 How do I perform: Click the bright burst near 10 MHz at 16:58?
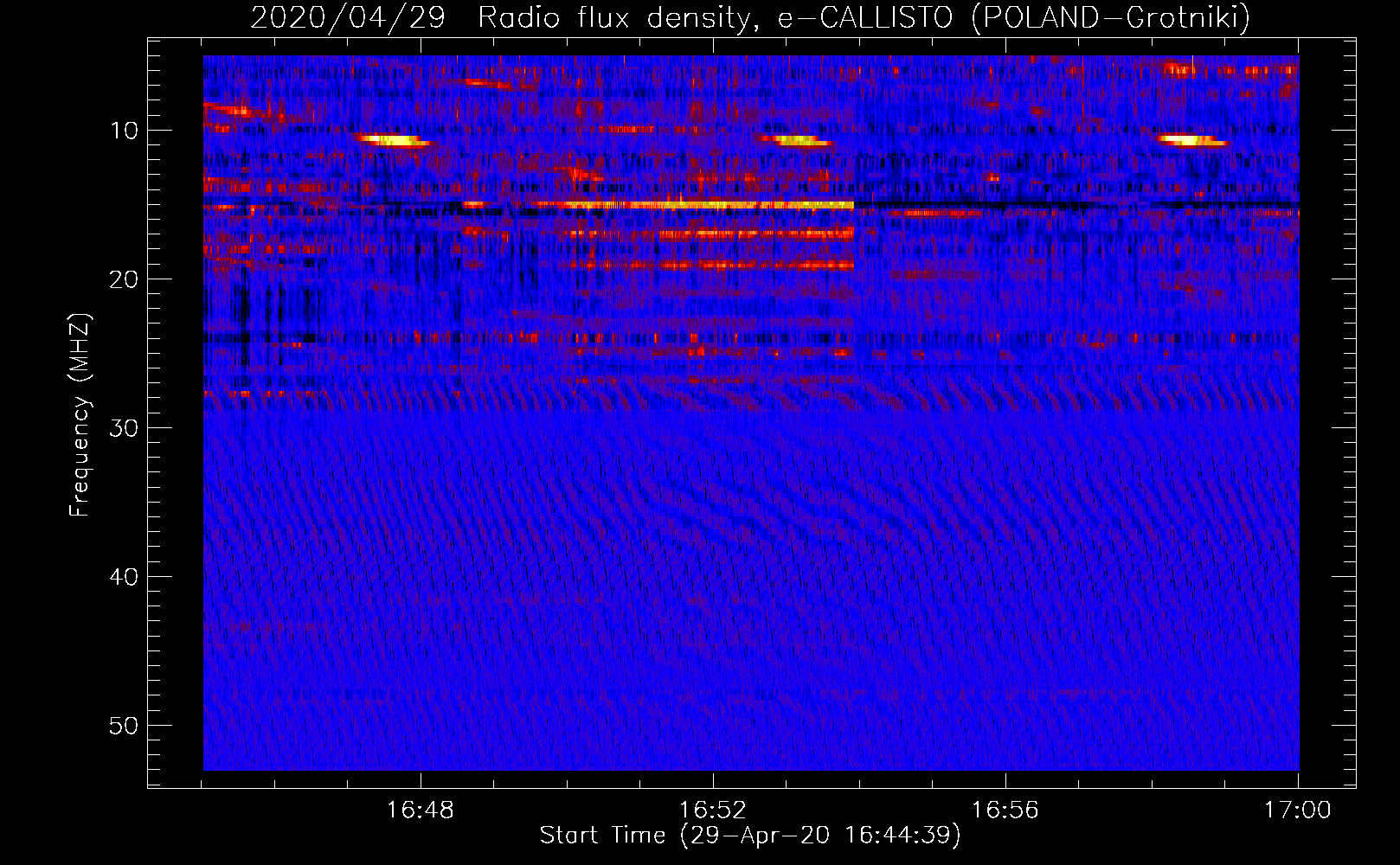click(1192, 140)
